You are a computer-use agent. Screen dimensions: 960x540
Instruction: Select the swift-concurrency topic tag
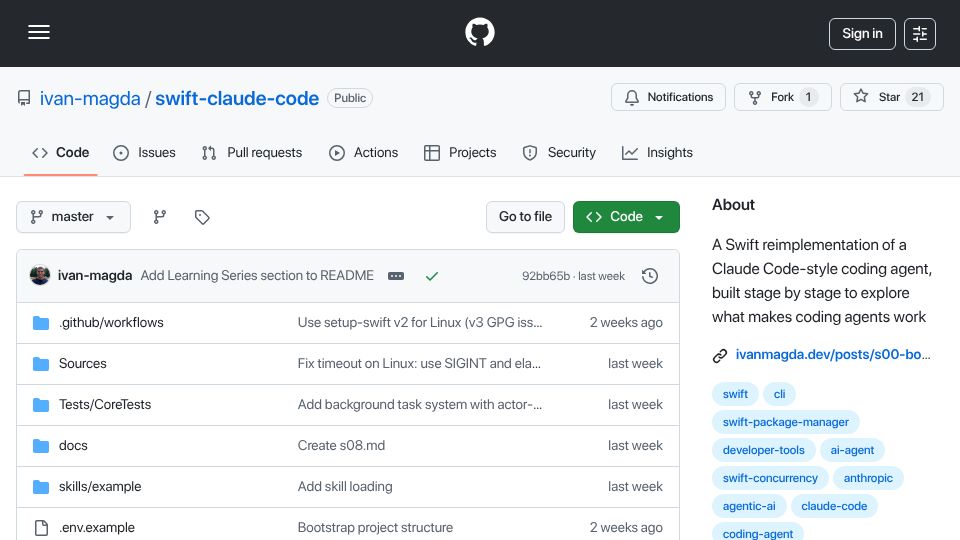click(770, 478)
